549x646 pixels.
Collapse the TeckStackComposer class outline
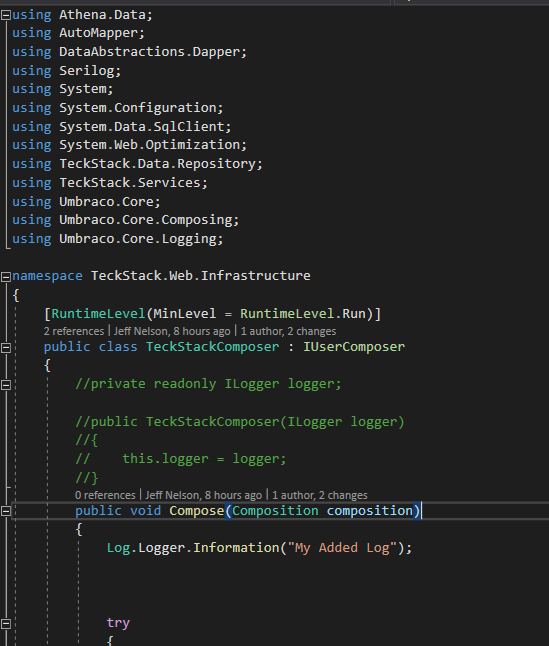coord(6,347)
